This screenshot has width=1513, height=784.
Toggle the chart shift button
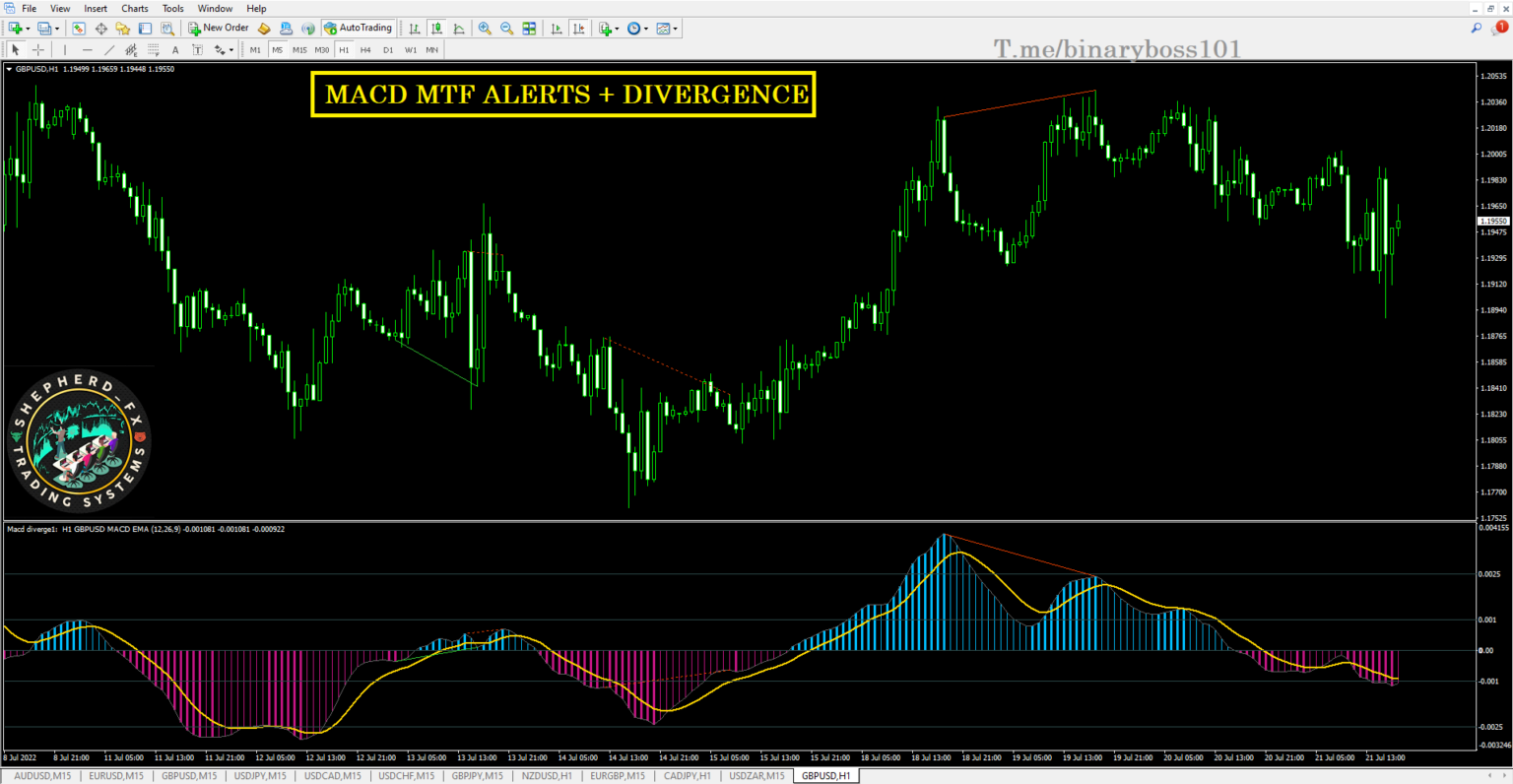[x=579, y=28]
